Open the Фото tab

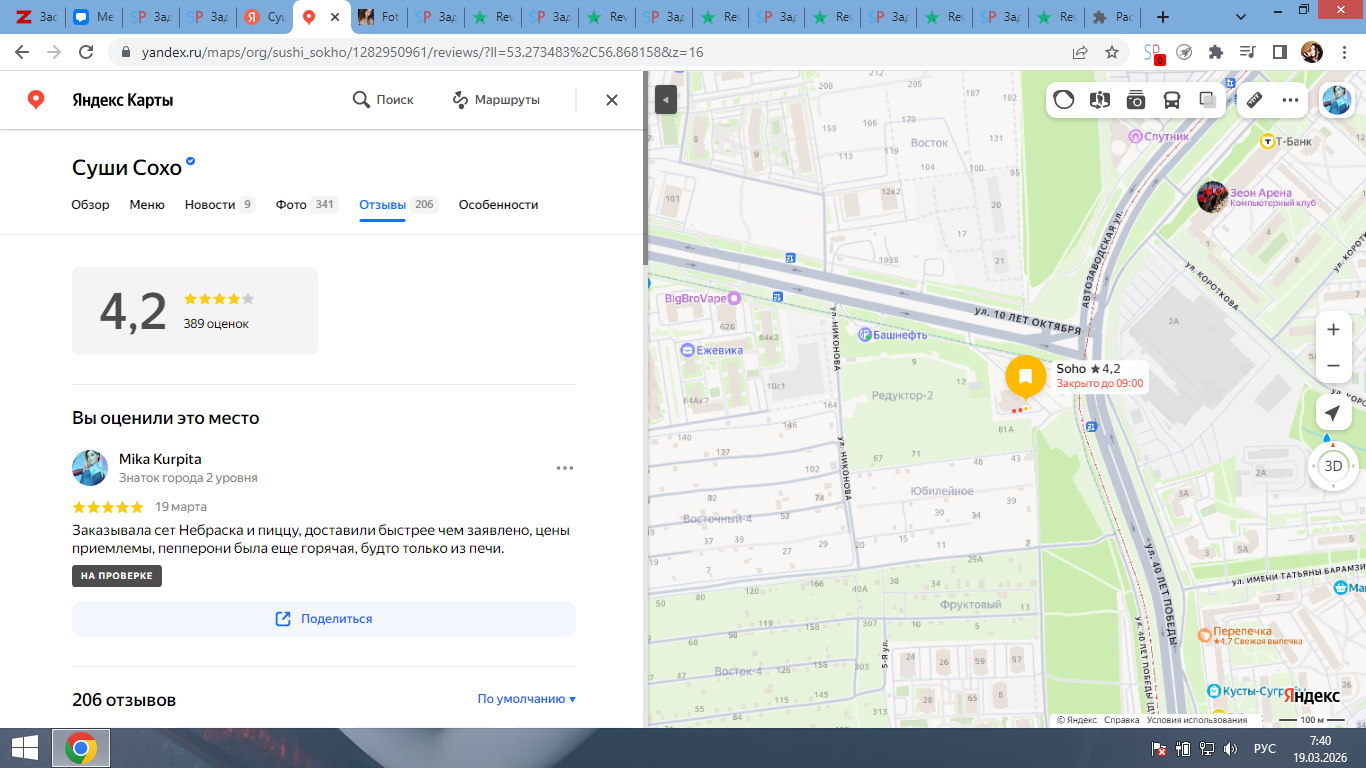click(307, 205)
